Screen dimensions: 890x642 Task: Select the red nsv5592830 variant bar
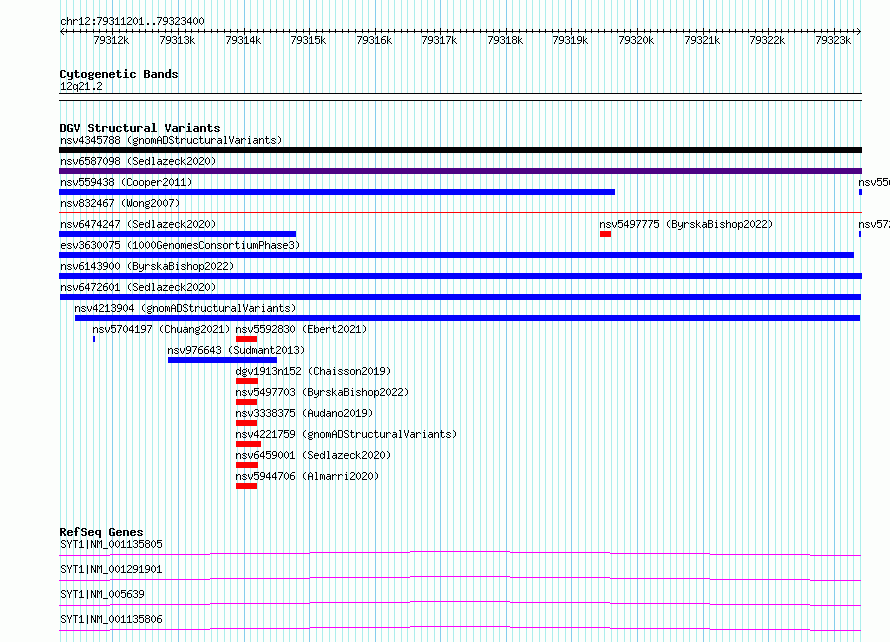point(246,339)
